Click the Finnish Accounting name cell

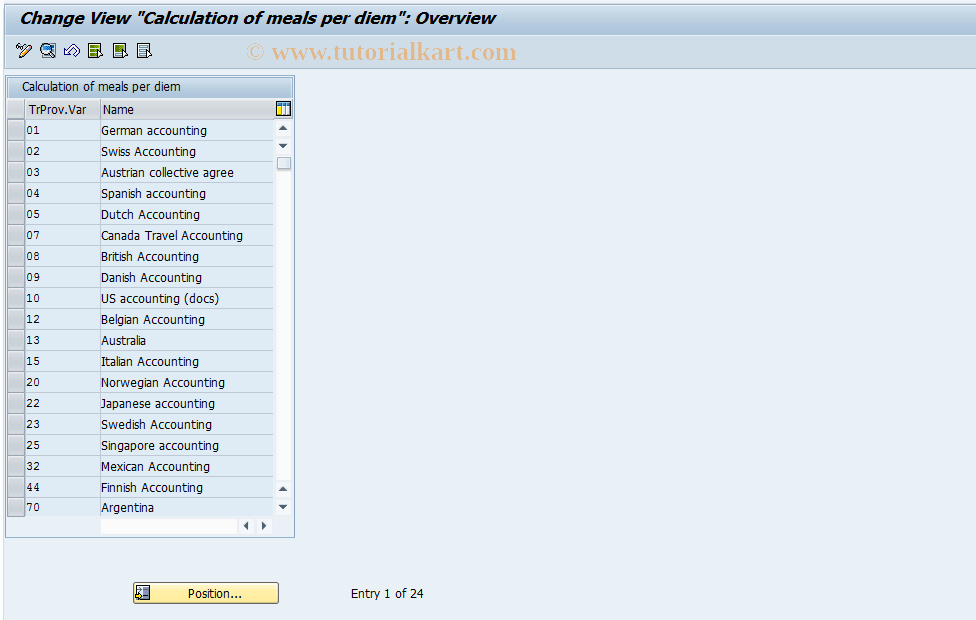pyautogui.click(x=187, y=487)
